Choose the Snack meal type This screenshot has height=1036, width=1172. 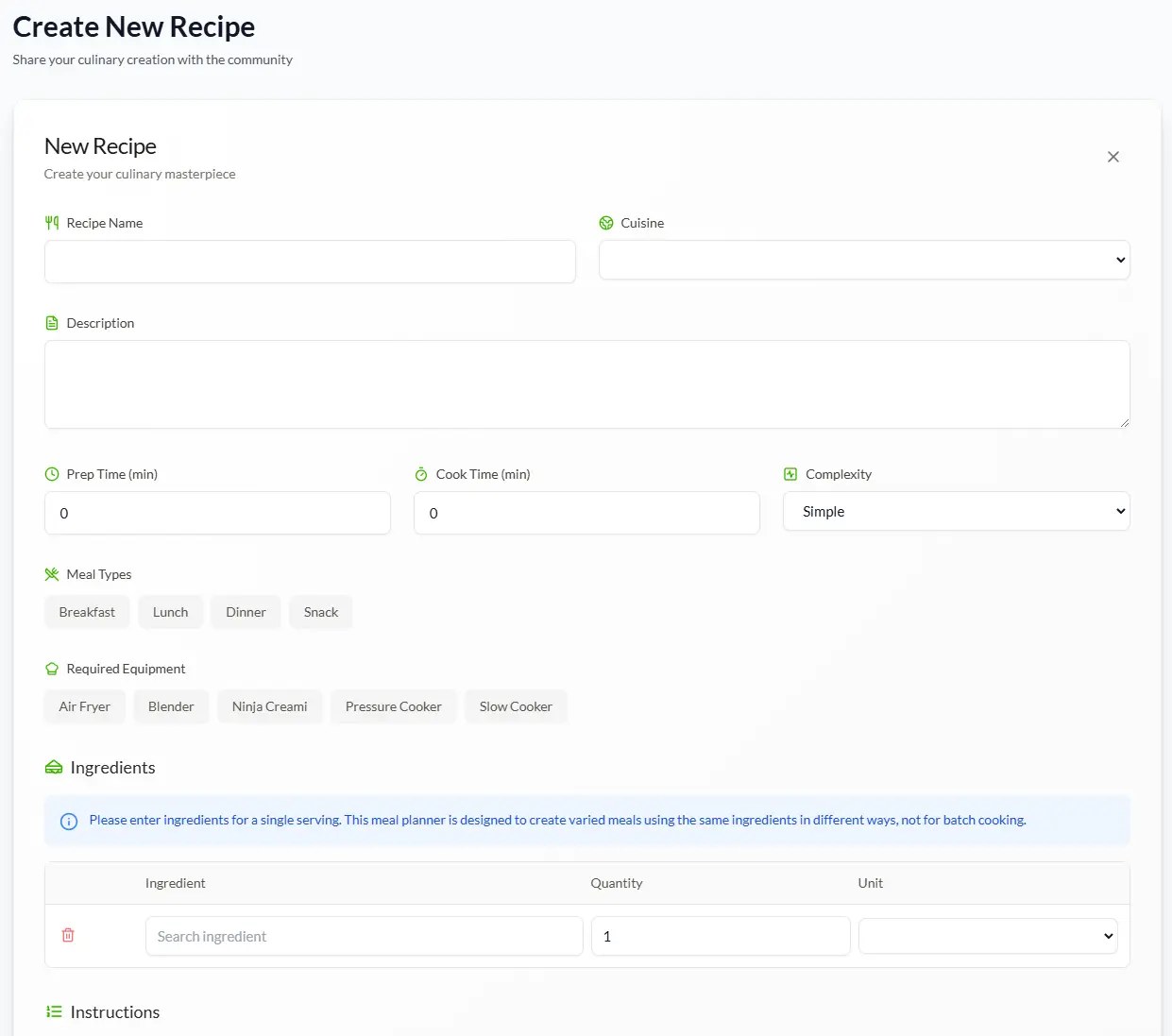tap(321, 612)
